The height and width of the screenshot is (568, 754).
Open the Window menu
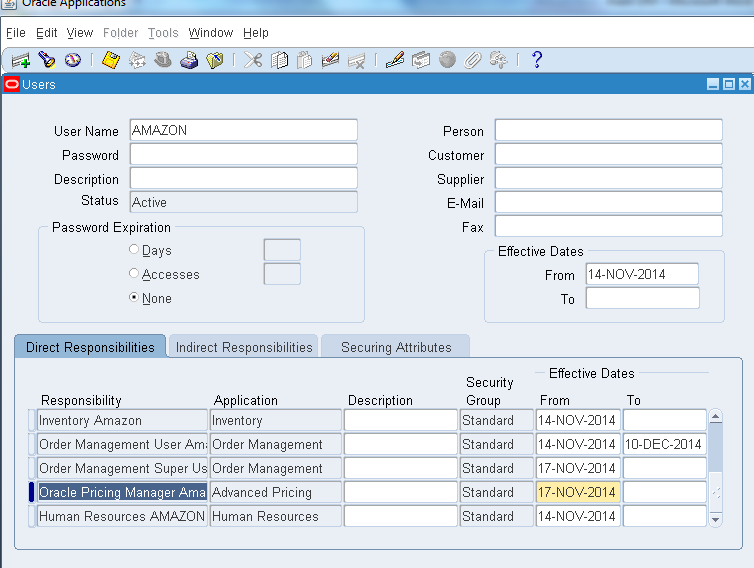211,33
